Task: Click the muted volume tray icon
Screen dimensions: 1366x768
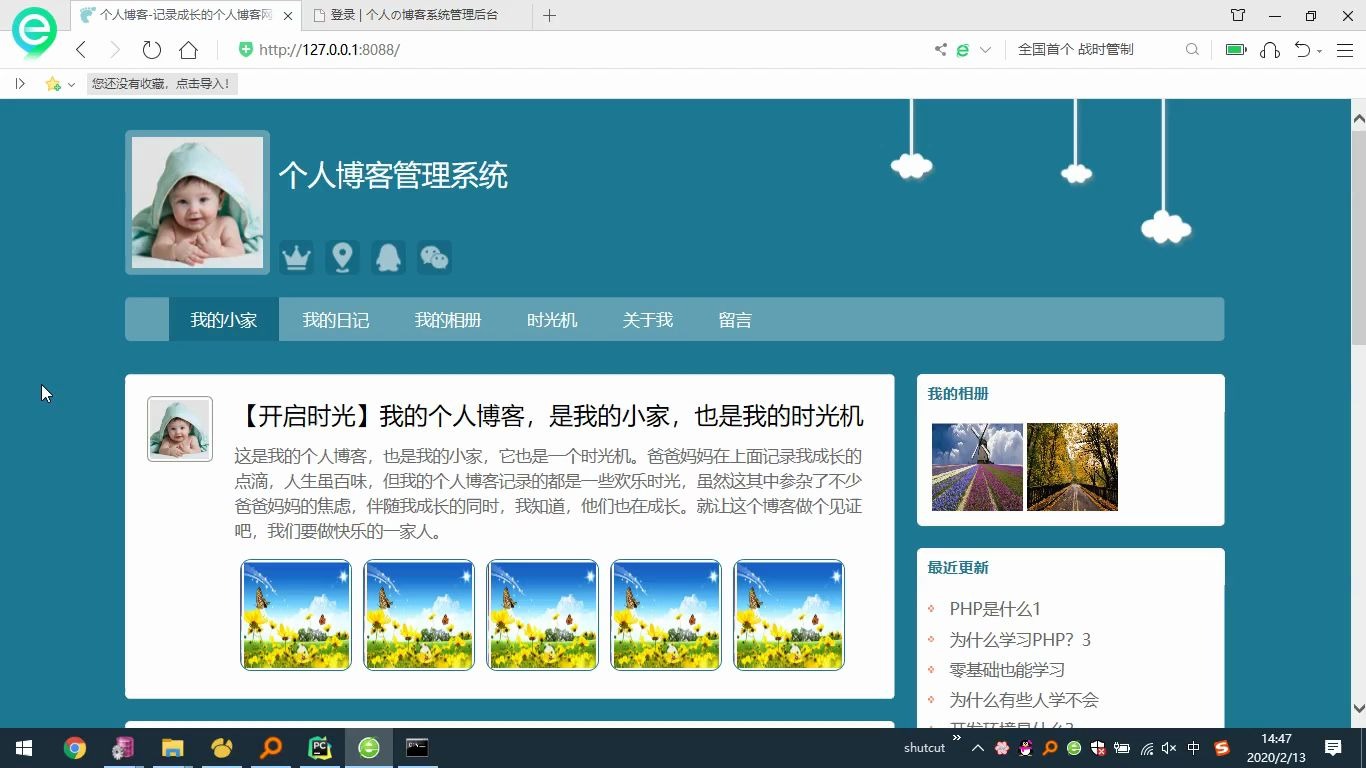Action: (1169, 748)
